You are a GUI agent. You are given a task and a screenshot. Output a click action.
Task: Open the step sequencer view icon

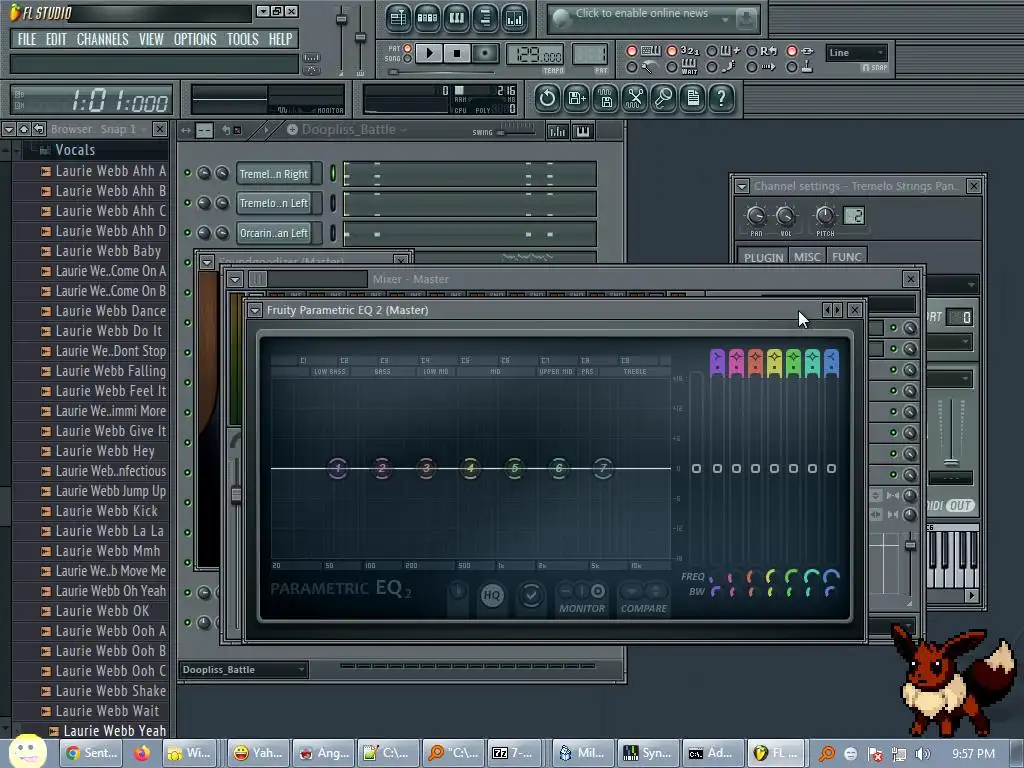[x=427, y=18]
